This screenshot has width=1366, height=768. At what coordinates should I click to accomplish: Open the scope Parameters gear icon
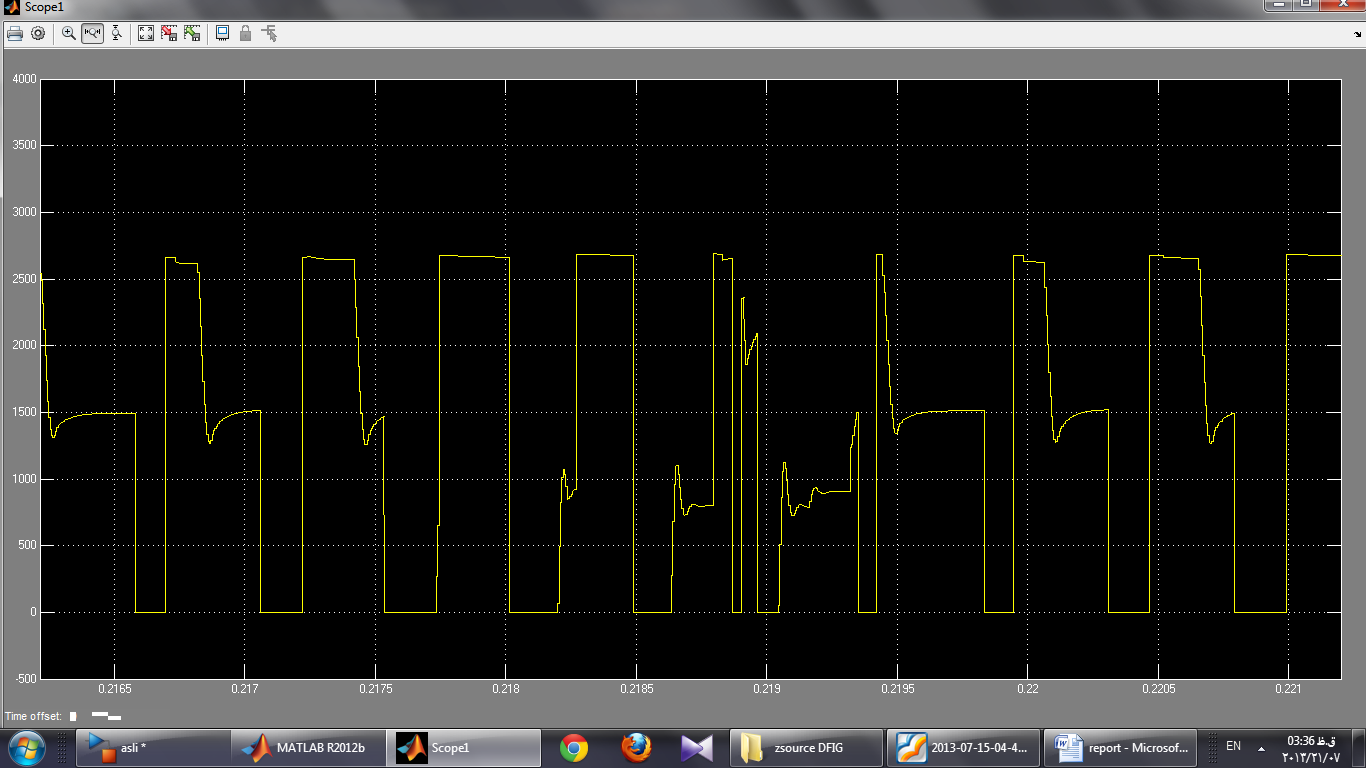(x=38, y=33)
